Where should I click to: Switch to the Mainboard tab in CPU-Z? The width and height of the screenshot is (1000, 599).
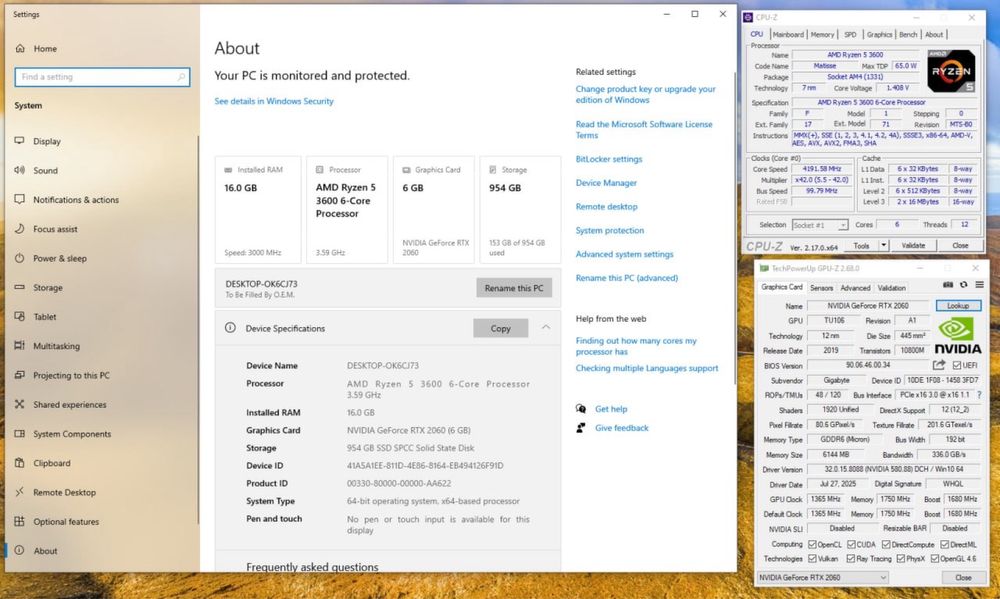(x=788, y=34)
